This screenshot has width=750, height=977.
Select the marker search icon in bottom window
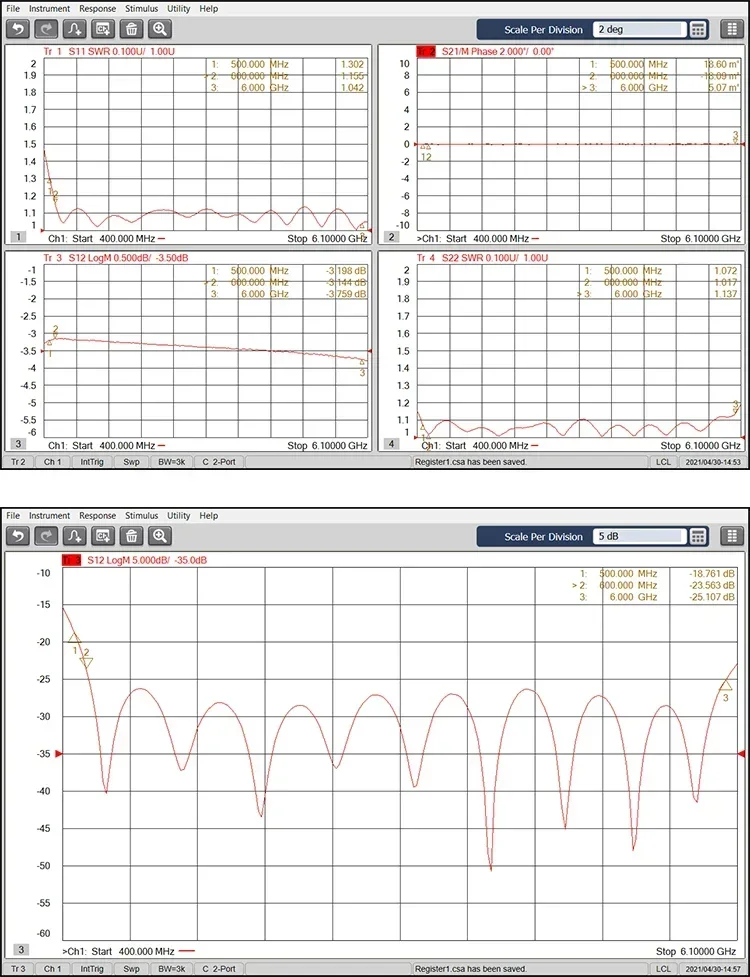[75, 536]
